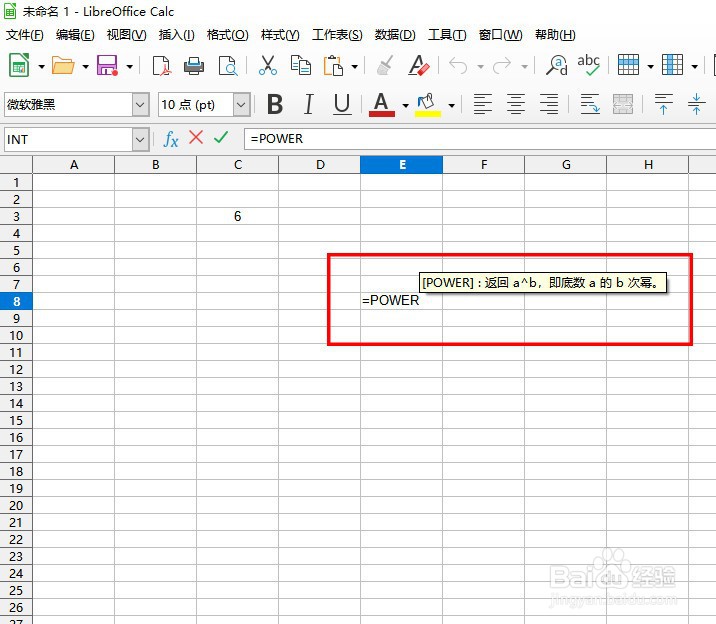
Task: Accept formula with green checkmark
Action: click(221, 137)
